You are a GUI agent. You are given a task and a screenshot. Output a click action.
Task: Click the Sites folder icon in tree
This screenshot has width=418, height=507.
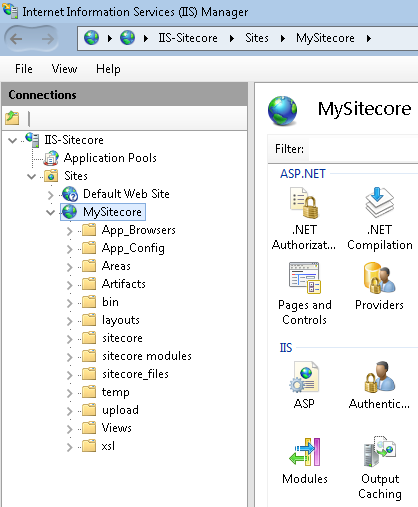click(51, 176)
